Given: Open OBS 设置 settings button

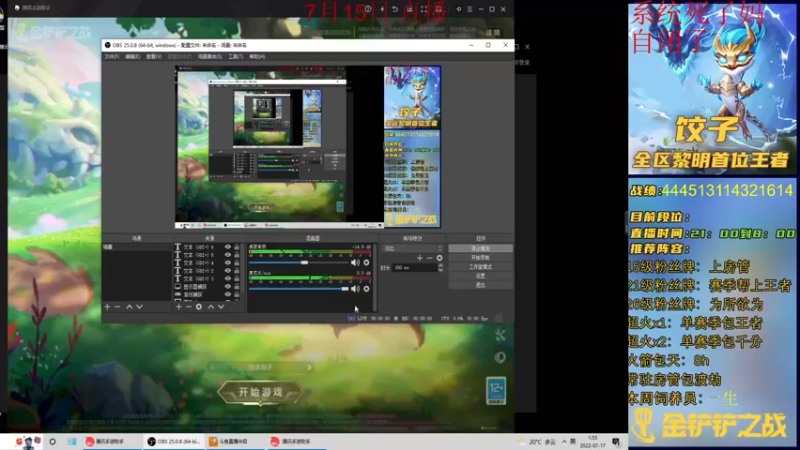Looking at the screenshot, I should click(481, 276).
